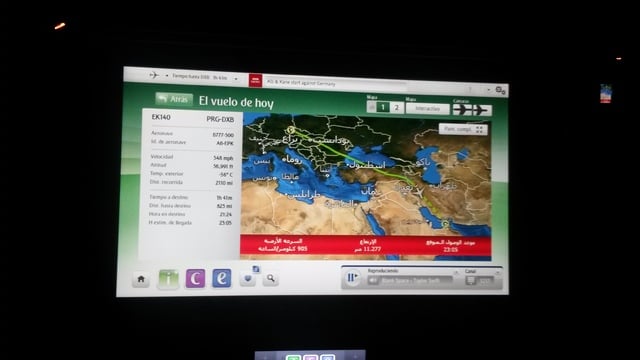Toggle play/pause for current track
This screenshot has width=640, height=360.
coord(352,278)
